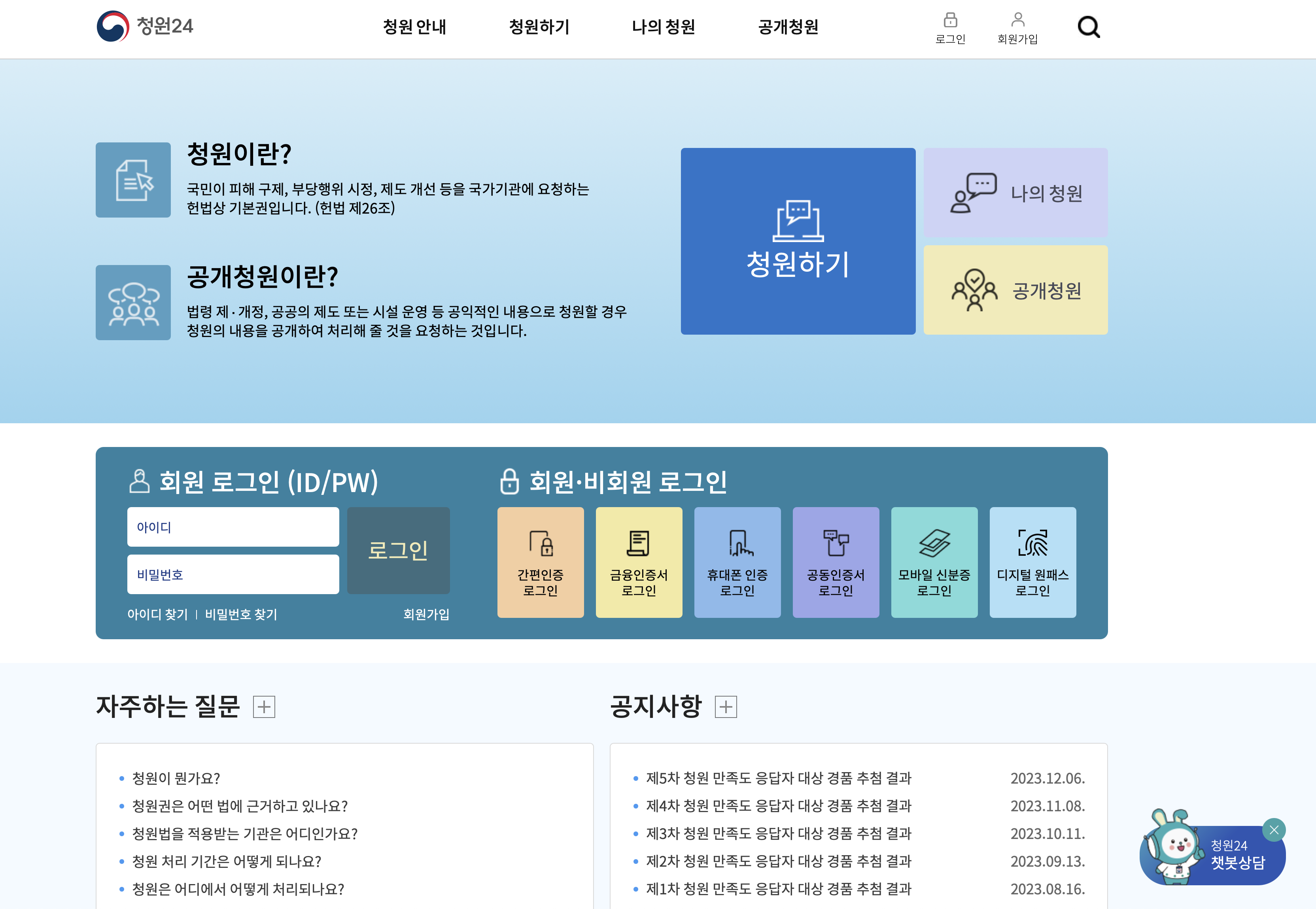The image size is (1316, 909).
Task: Open the 나의 청원 menu
Action: pos(664,27)
